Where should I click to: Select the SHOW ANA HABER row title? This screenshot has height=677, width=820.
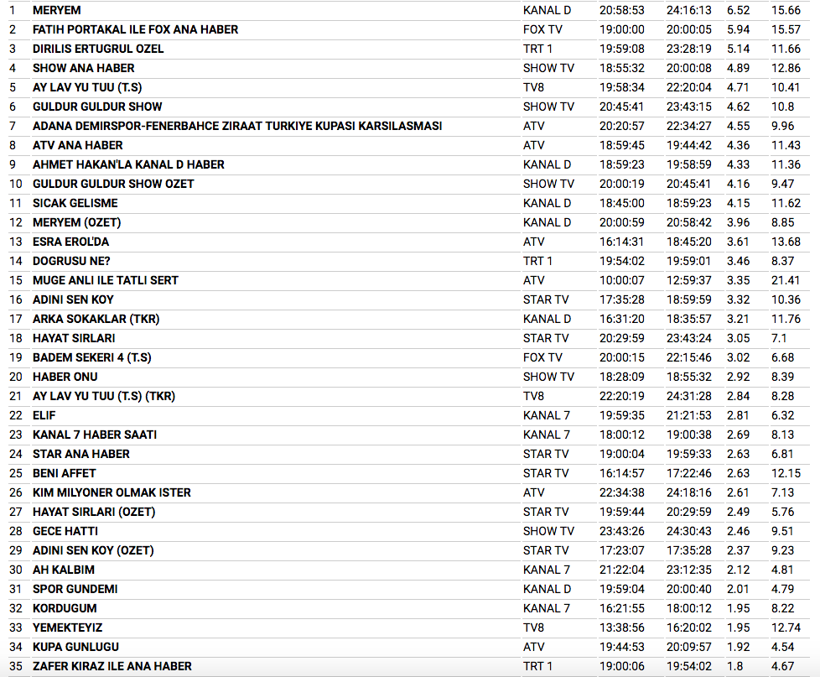[x=84, y=68]
